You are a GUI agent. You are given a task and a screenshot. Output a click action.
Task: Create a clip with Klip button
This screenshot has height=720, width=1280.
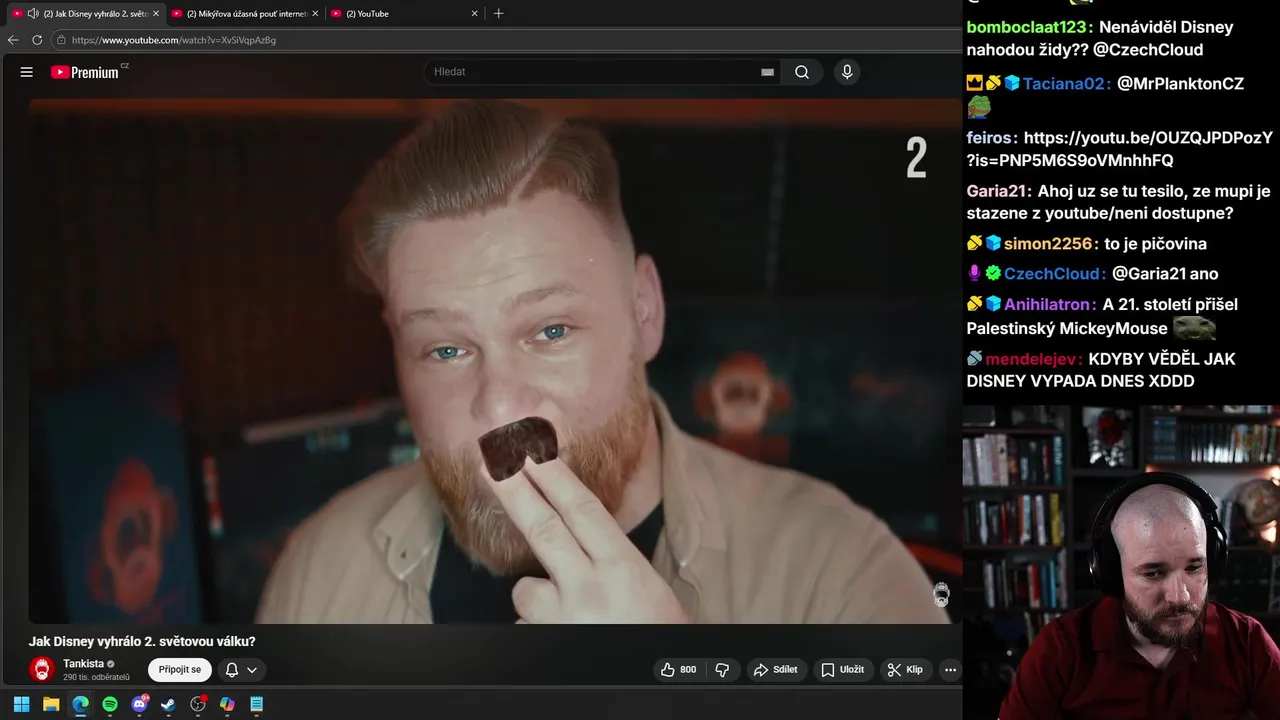[906, 670]
